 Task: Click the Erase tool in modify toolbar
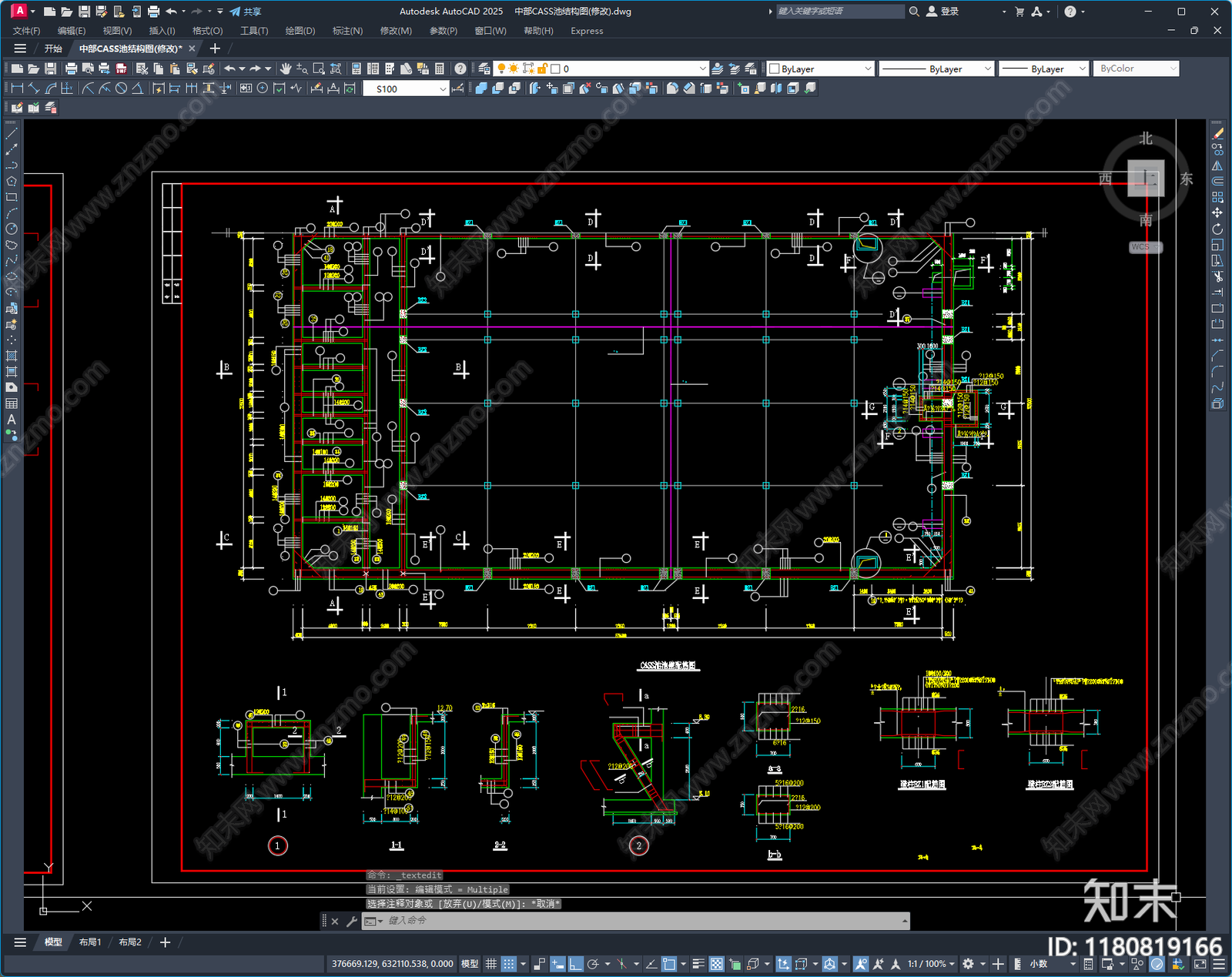[1217, 134]
